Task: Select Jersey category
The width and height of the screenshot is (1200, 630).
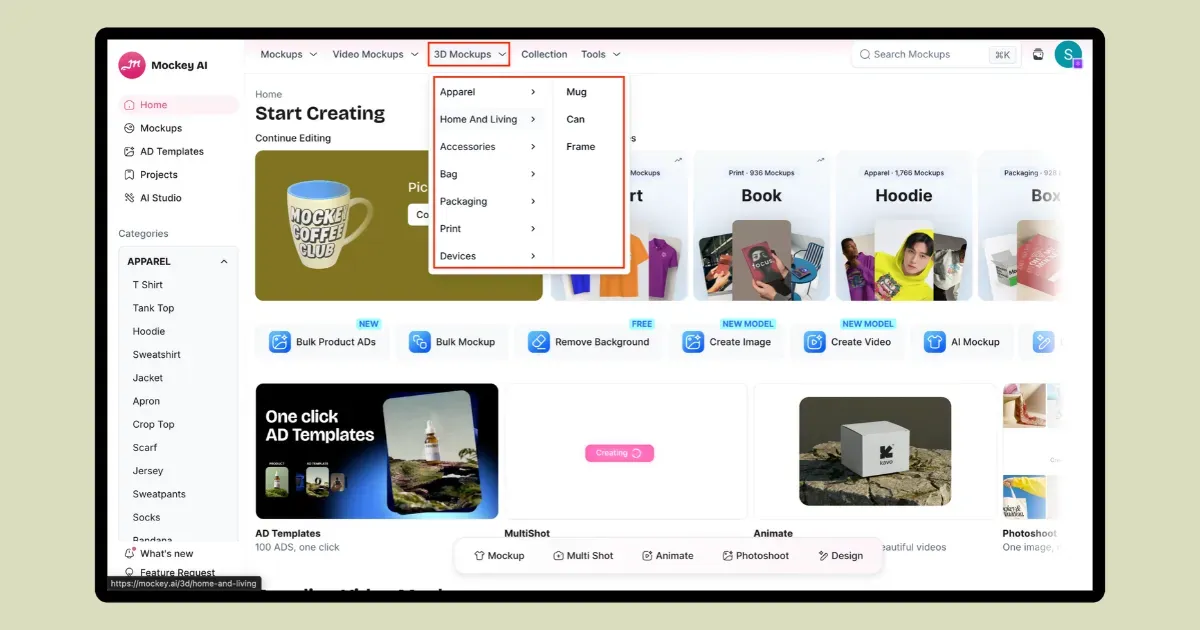Action: click(148, 471)
